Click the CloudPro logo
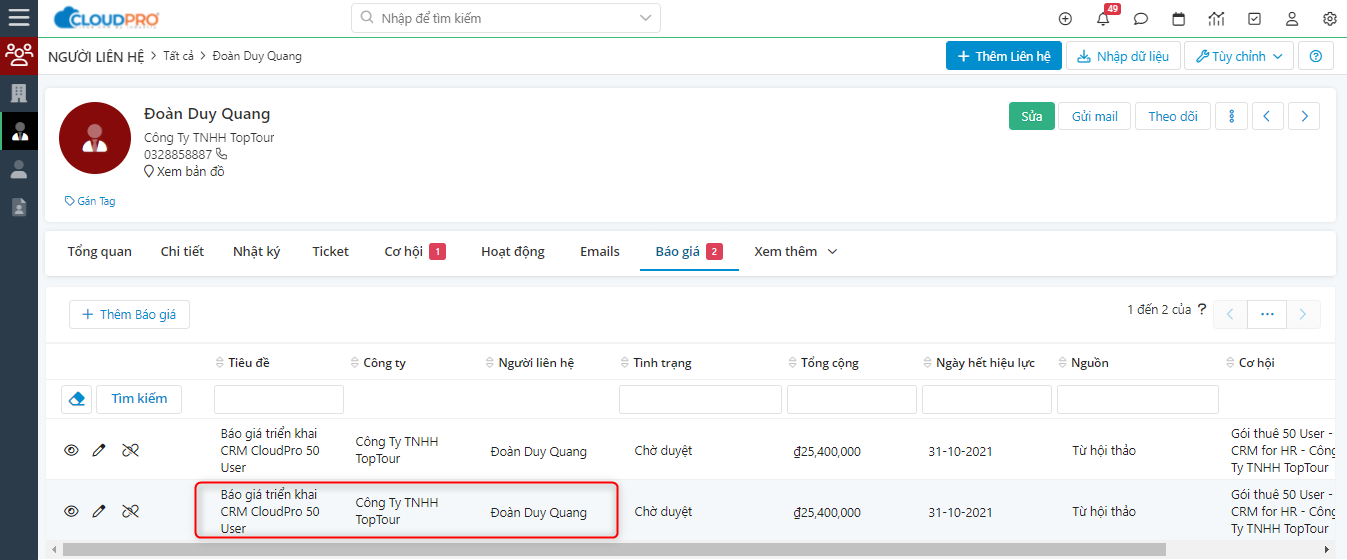The height and width of the screenshot is (560, 1347). coord(107,18)
